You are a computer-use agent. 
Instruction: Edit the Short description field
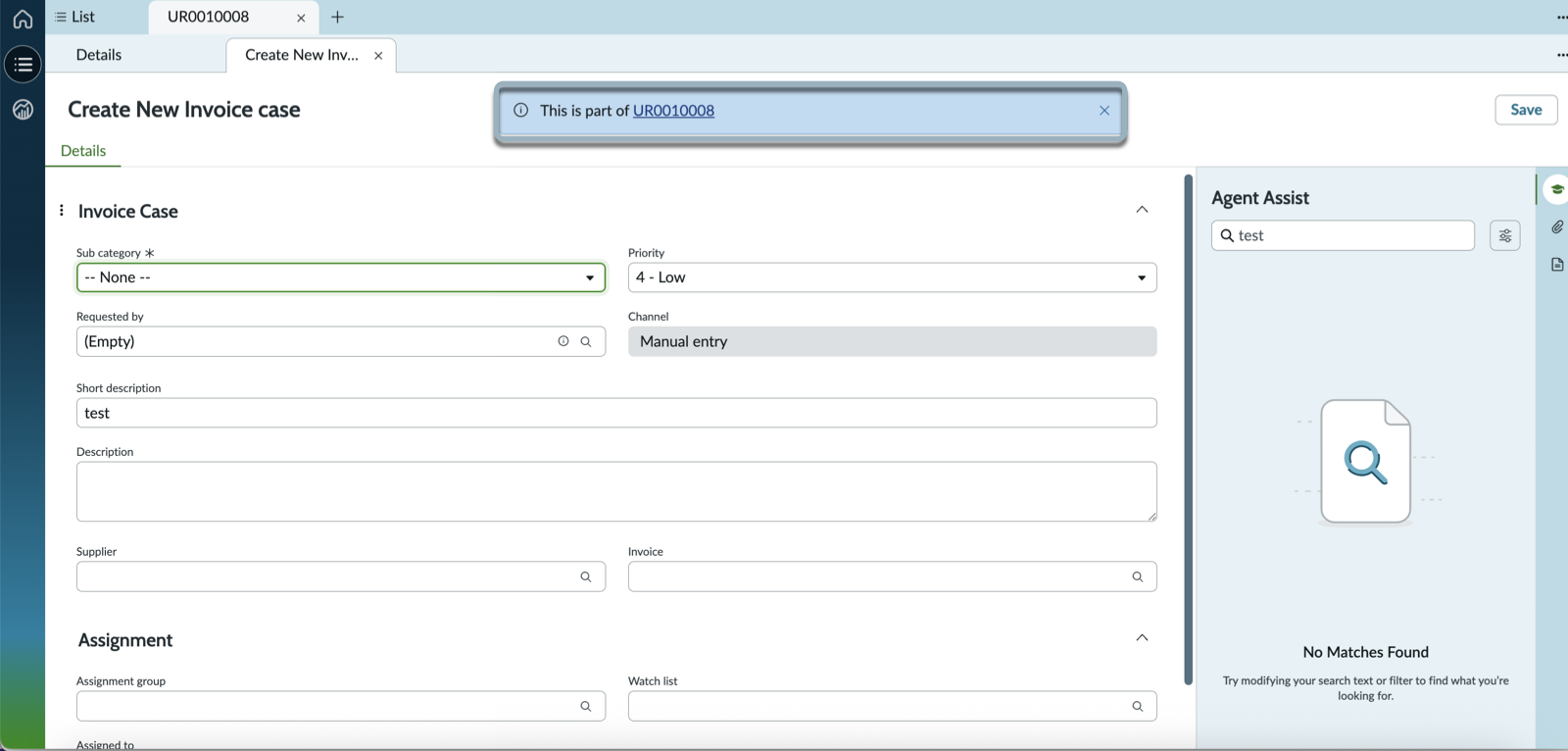coord(616,413)
